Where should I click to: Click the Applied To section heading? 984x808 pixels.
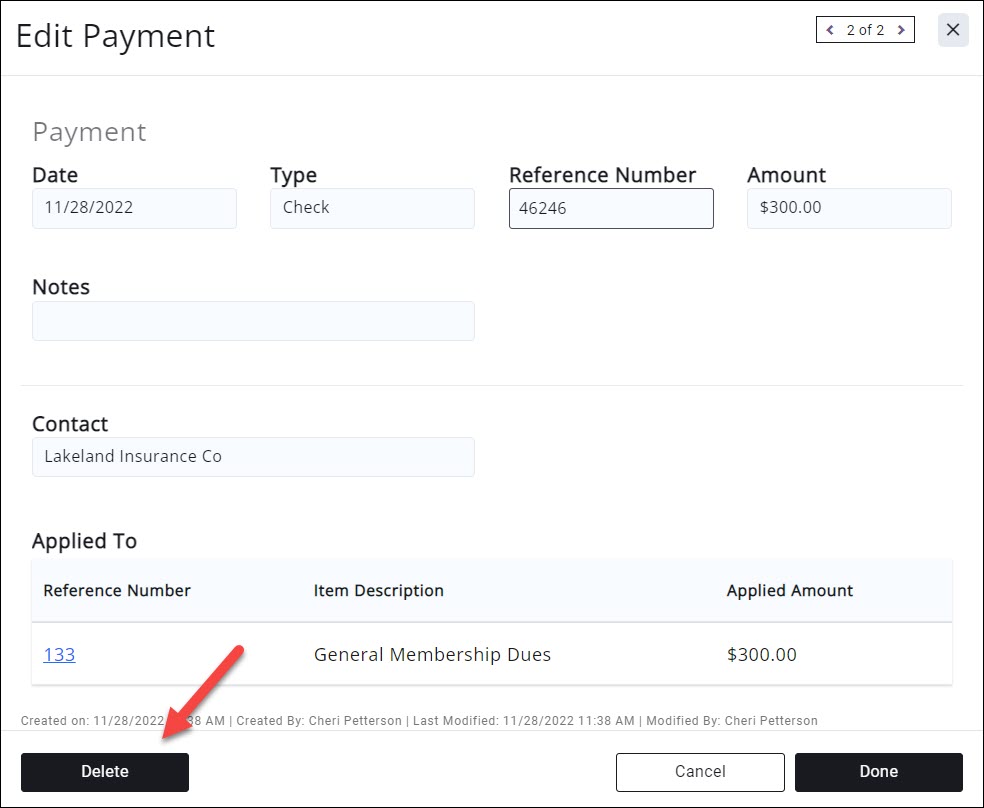coord(85,541)
